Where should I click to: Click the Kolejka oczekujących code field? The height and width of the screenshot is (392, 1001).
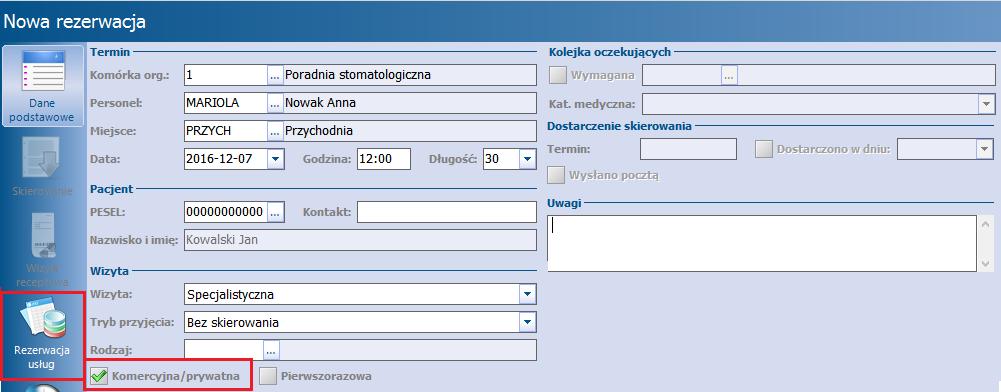click(682, 75)
